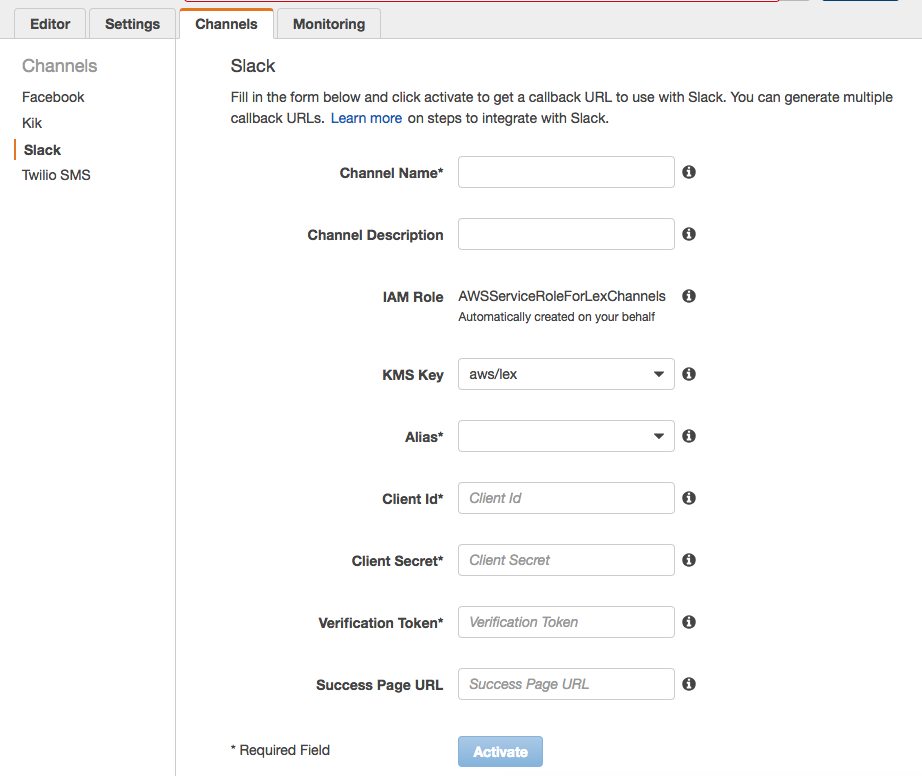Follow the Learn more link
Viewport: 922px width, 776px height.
[x=366, y=118]
